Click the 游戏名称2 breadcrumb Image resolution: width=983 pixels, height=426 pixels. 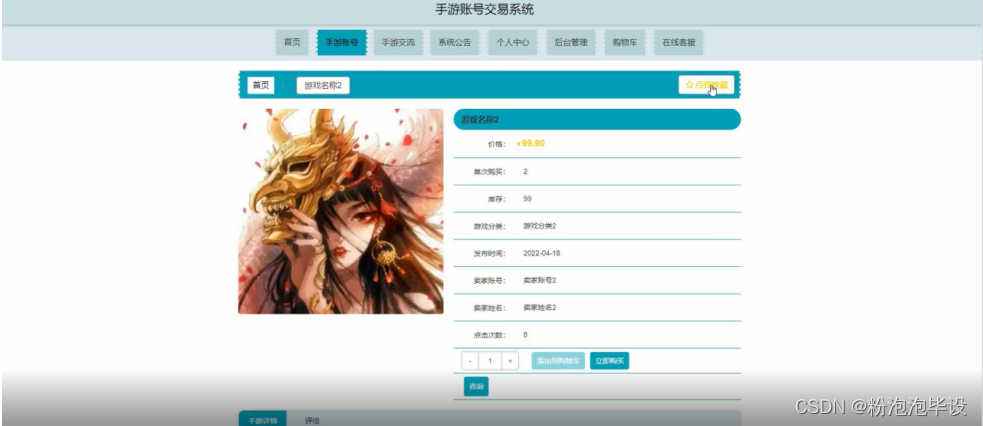pyautogui.click(x=323, y=85)
